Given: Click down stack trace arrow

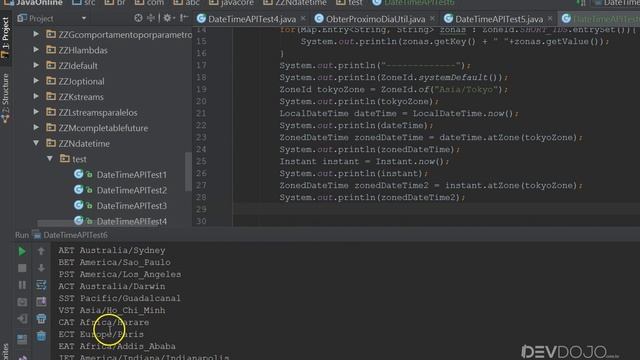Looking at the screenshot, I should click(41, 268).
